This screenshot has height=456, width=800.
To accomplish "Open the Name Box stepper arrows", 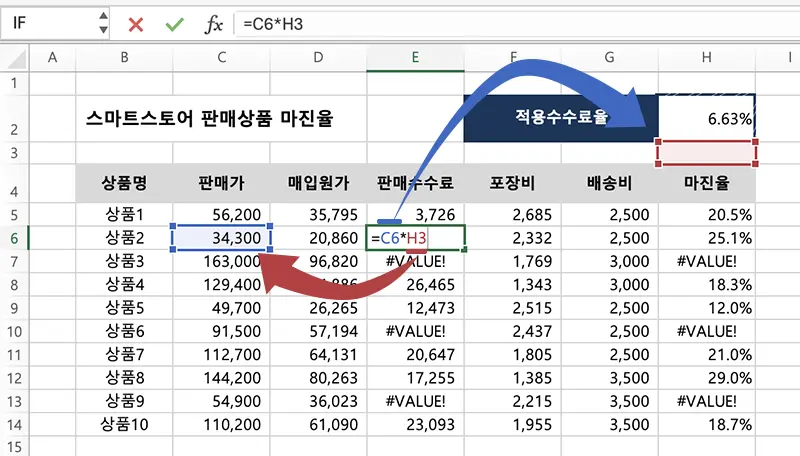I will [104, 23].
